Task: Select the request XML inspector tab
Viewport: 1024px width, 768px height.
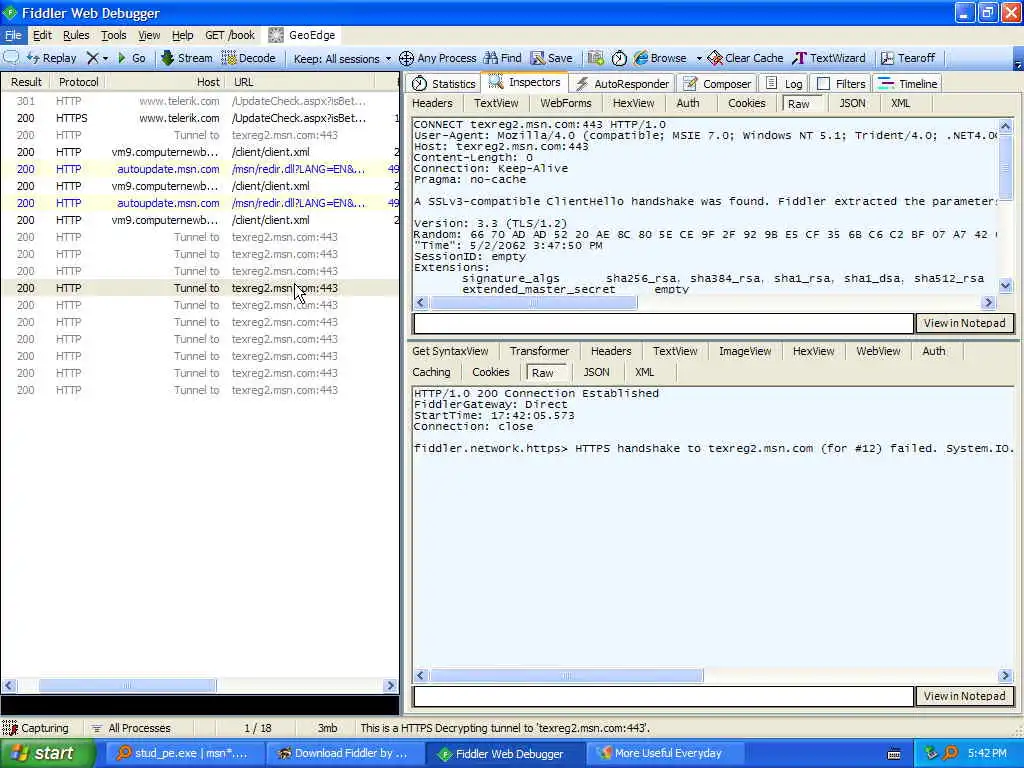Action: (900, 103)
